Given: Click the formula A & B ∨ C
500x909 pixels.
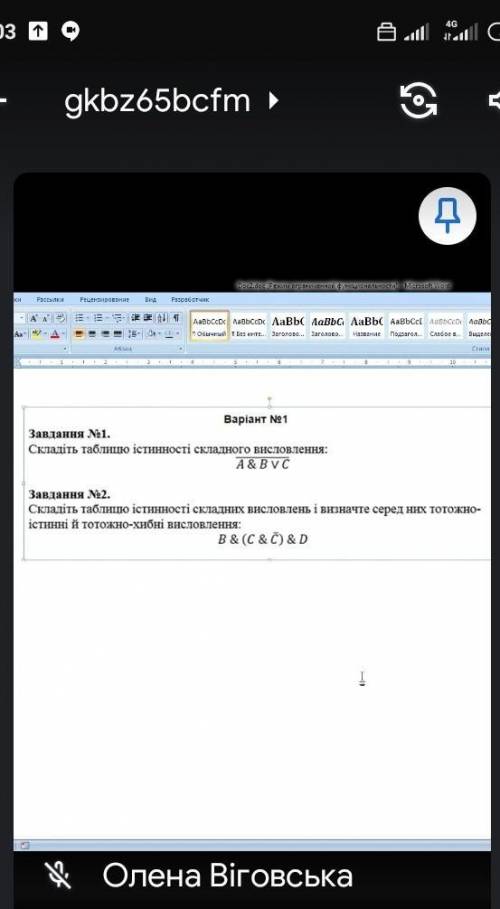Looking at the screenshot, I should [262, 464].
